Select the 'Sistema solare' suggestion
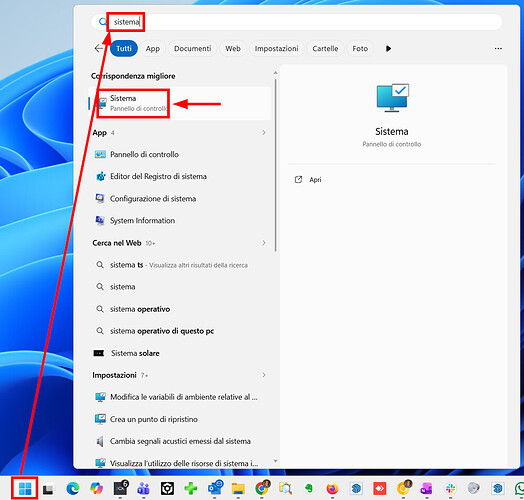524x500 pixels. (x=179, y=353)
